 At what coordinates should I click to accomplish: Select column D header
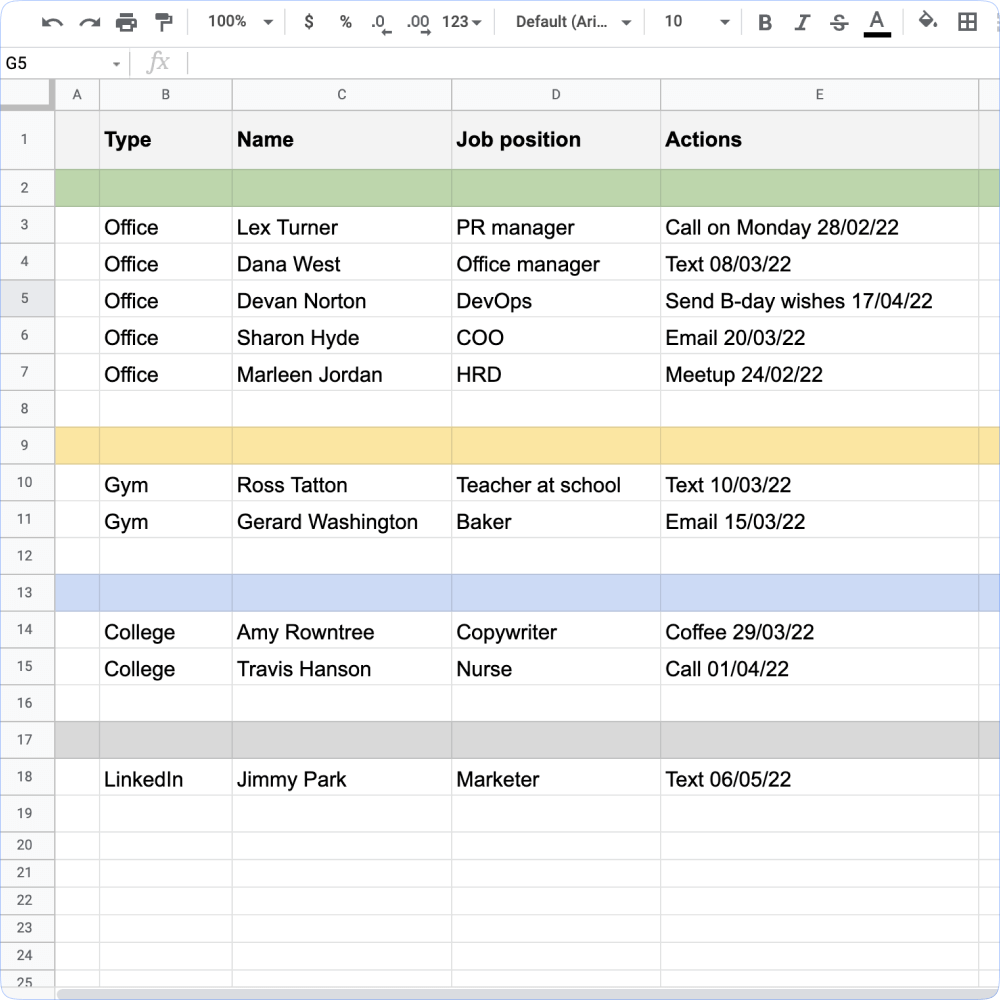[x=556, y=94]
